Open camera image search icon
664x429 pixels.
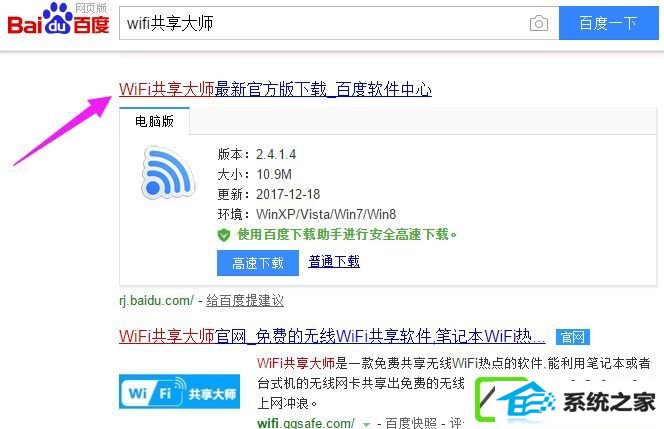(x=539, y=23)
